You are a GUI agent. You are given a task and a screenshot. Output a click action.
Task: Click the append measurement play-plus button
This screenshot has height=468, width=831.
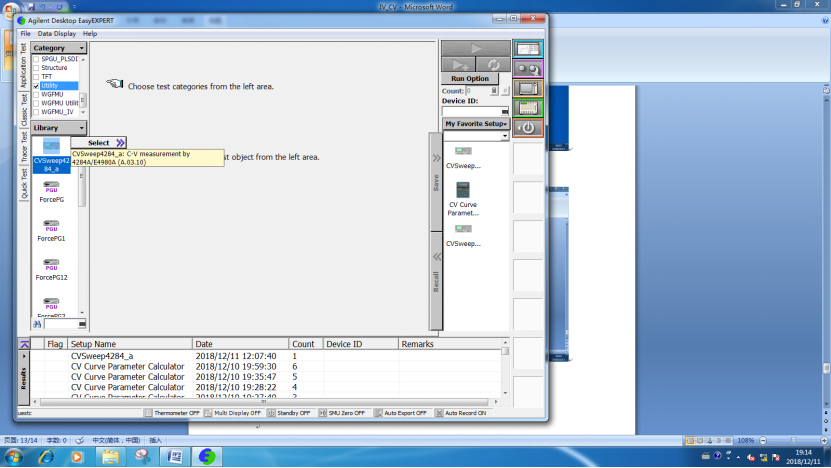click(458, 65)
